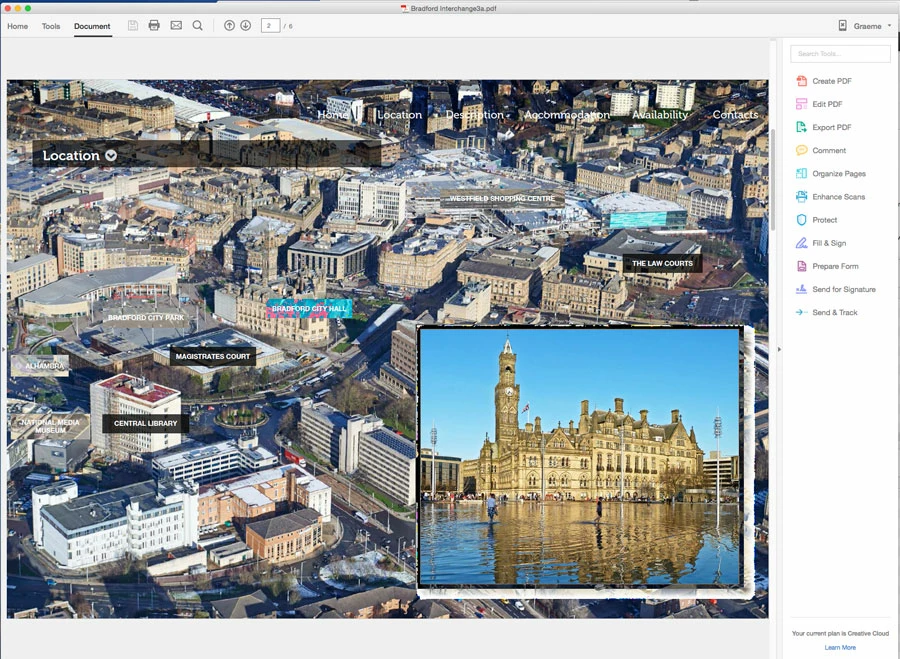Click the National Media Museum label
Viewport: 900px width, 659px height.
pos(50,426)
